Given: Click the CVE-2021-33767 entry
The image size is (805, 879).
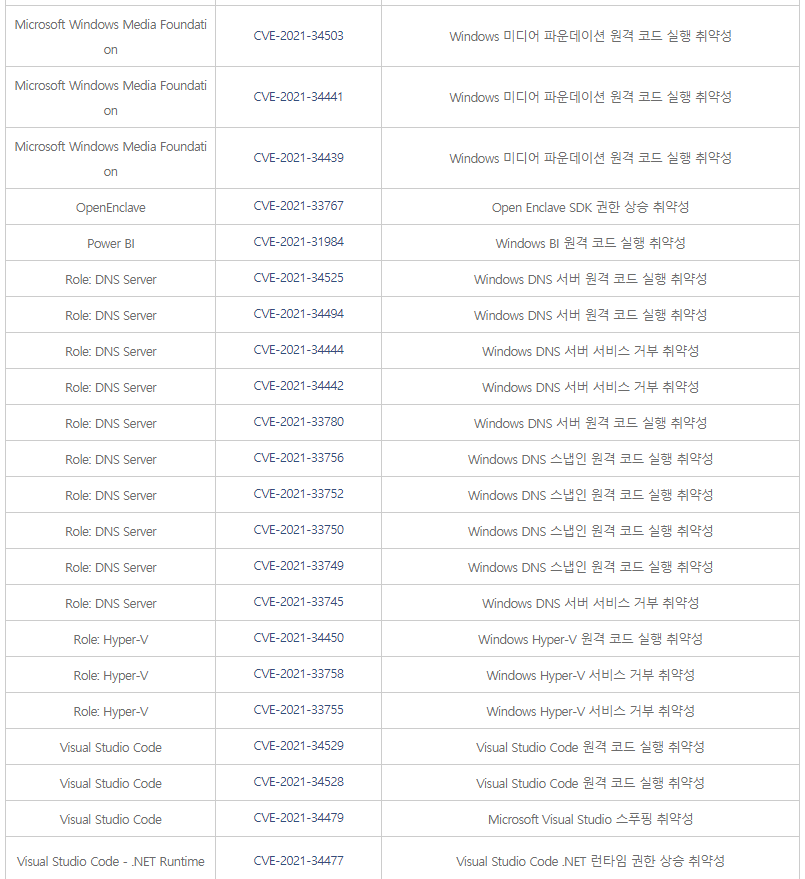Looking at the screenshot, I should pyautogui.click(x=298, y=207).
